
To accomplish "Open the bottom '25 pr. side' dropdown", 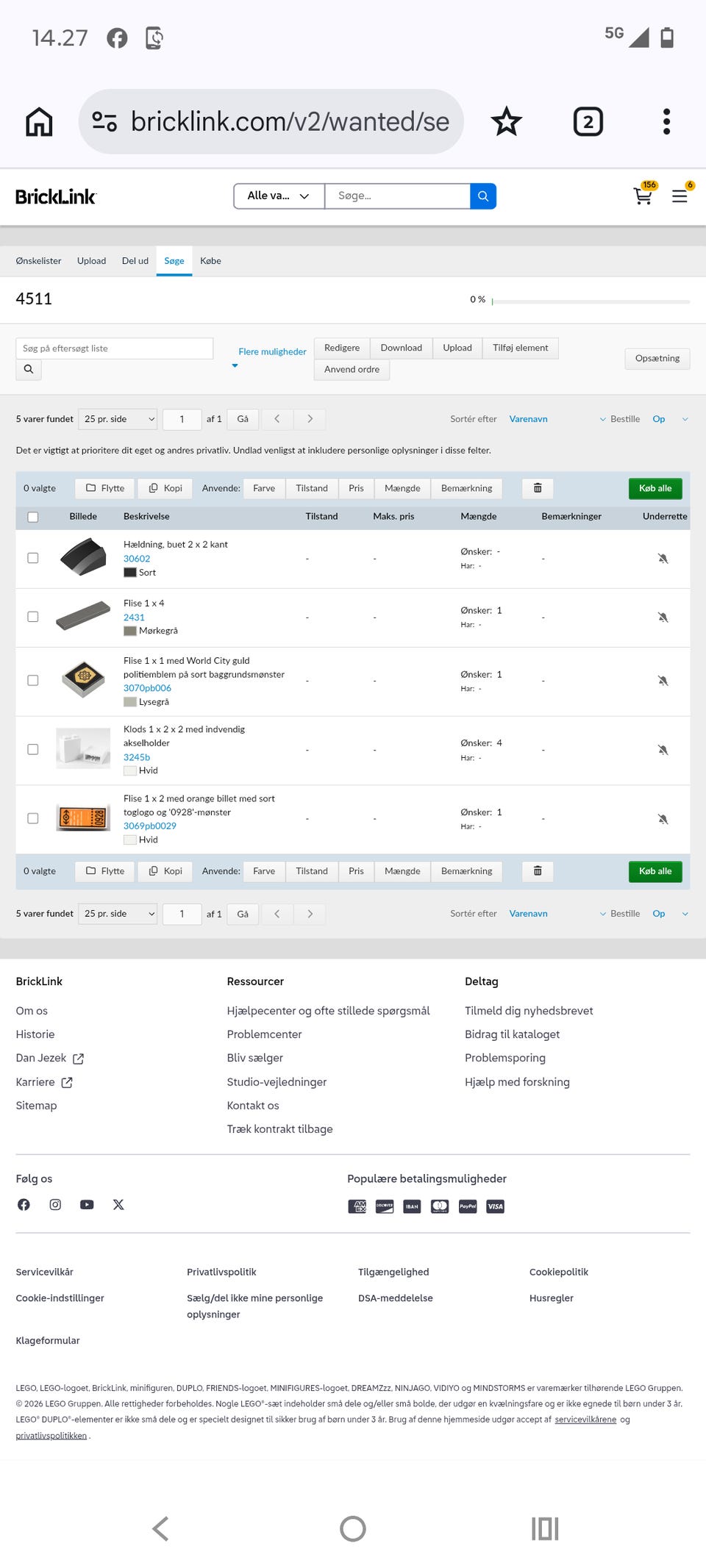I will point(118,914).
